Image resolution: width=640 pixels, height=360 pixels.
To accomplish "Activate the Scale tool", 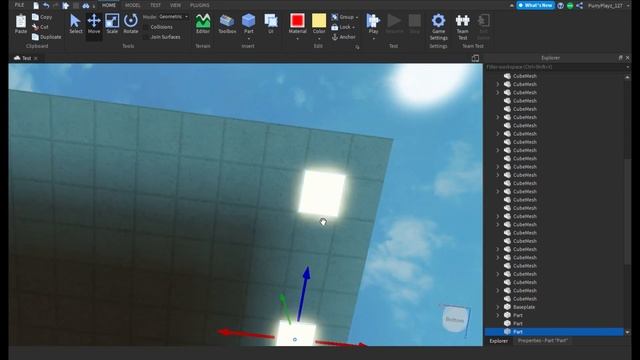I will pyautogui.click(x=112, y=24).
